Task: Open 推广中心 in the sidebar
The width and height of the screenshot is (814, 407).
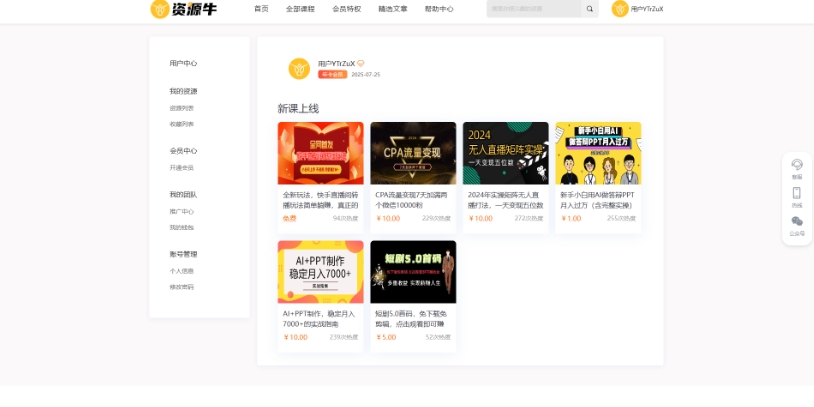Action: point(182,212)
